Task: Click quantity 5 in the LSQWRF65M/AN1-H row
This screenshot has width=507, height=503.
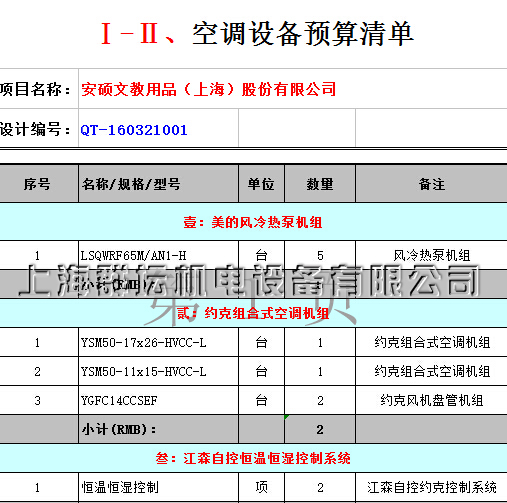Action: pos(320,255)
